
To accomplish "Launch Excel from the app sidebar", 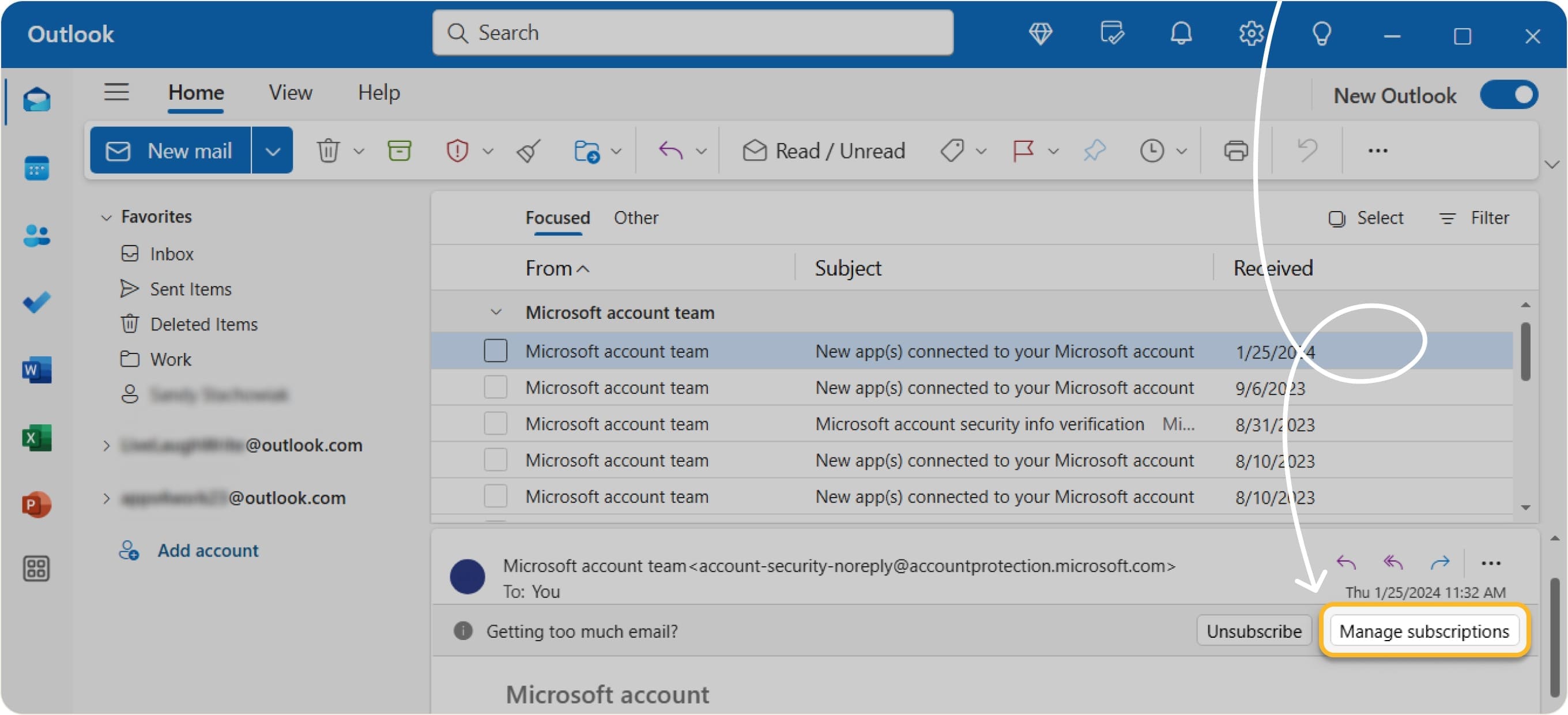I will pyautogui.click(x=36, y=437).
